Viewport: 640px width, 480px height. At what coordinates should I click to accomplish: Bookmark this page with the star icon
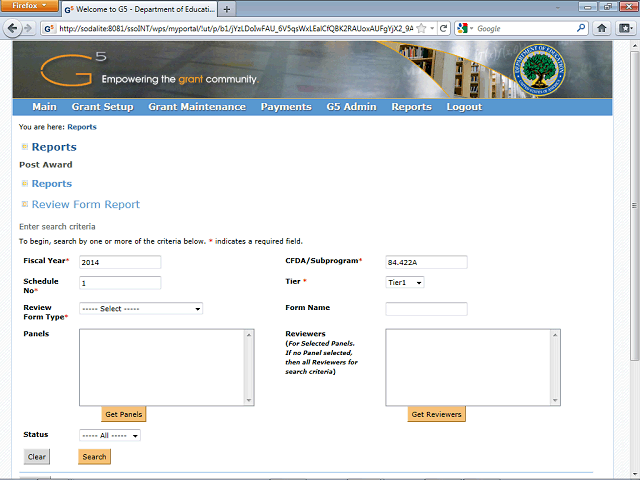point(422,29)
